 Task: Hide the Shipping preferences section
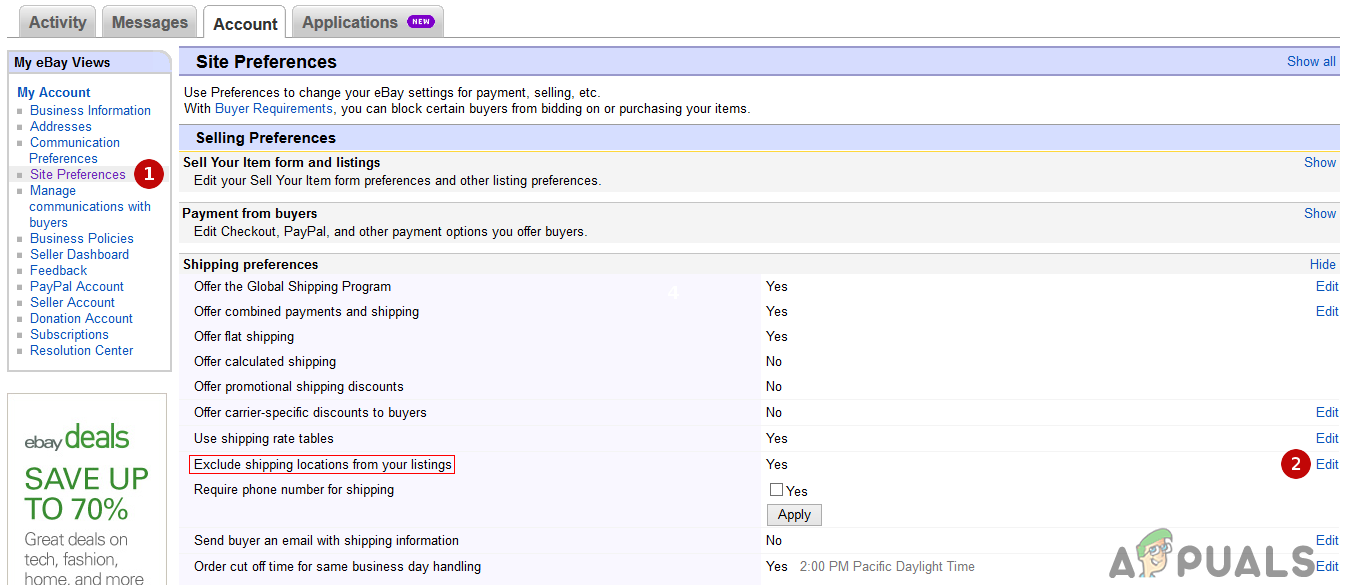point(1322,264)
